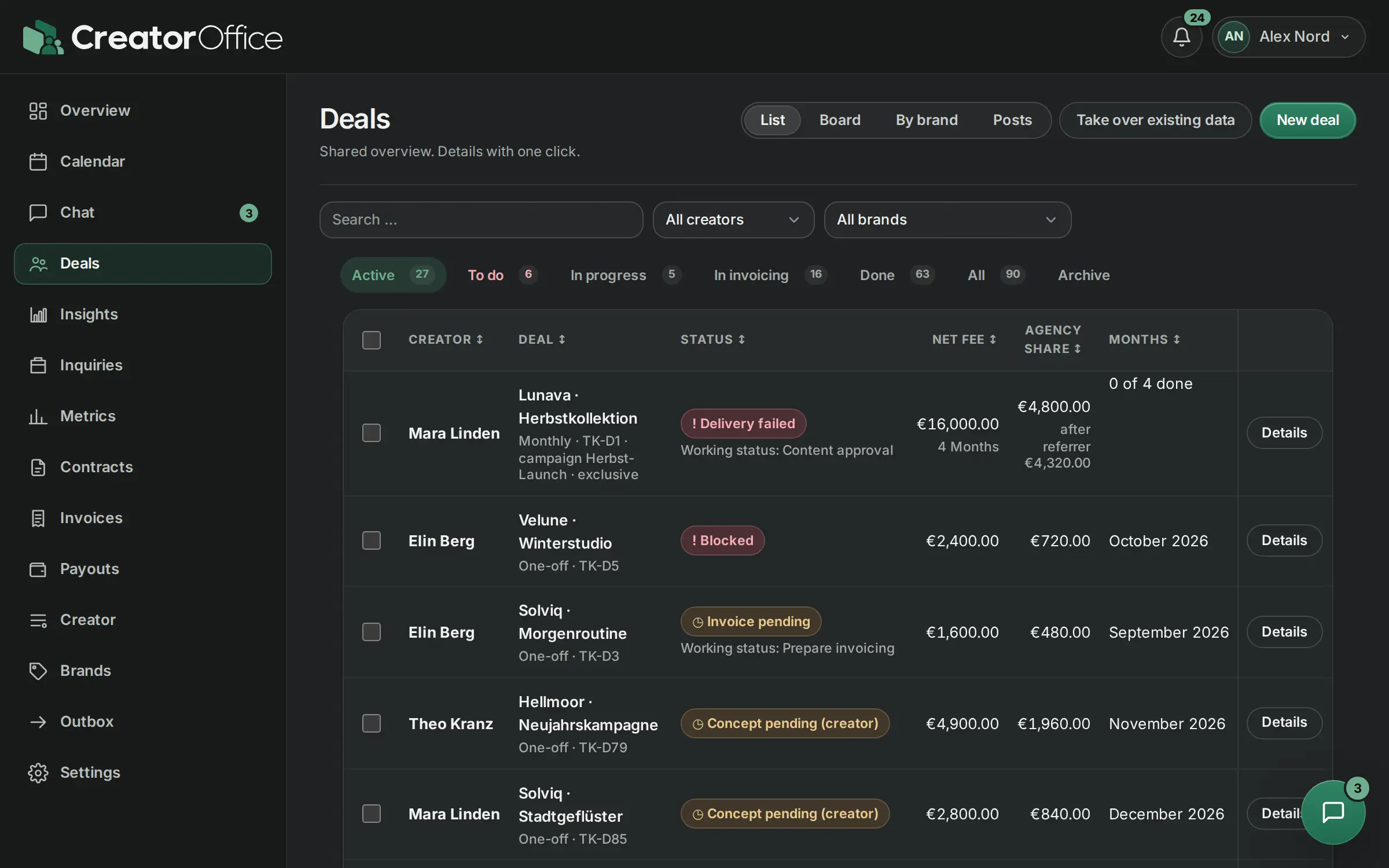This screenshot has height=868, width=1389.
Task: Switch to the Board view
Action: 840,120
